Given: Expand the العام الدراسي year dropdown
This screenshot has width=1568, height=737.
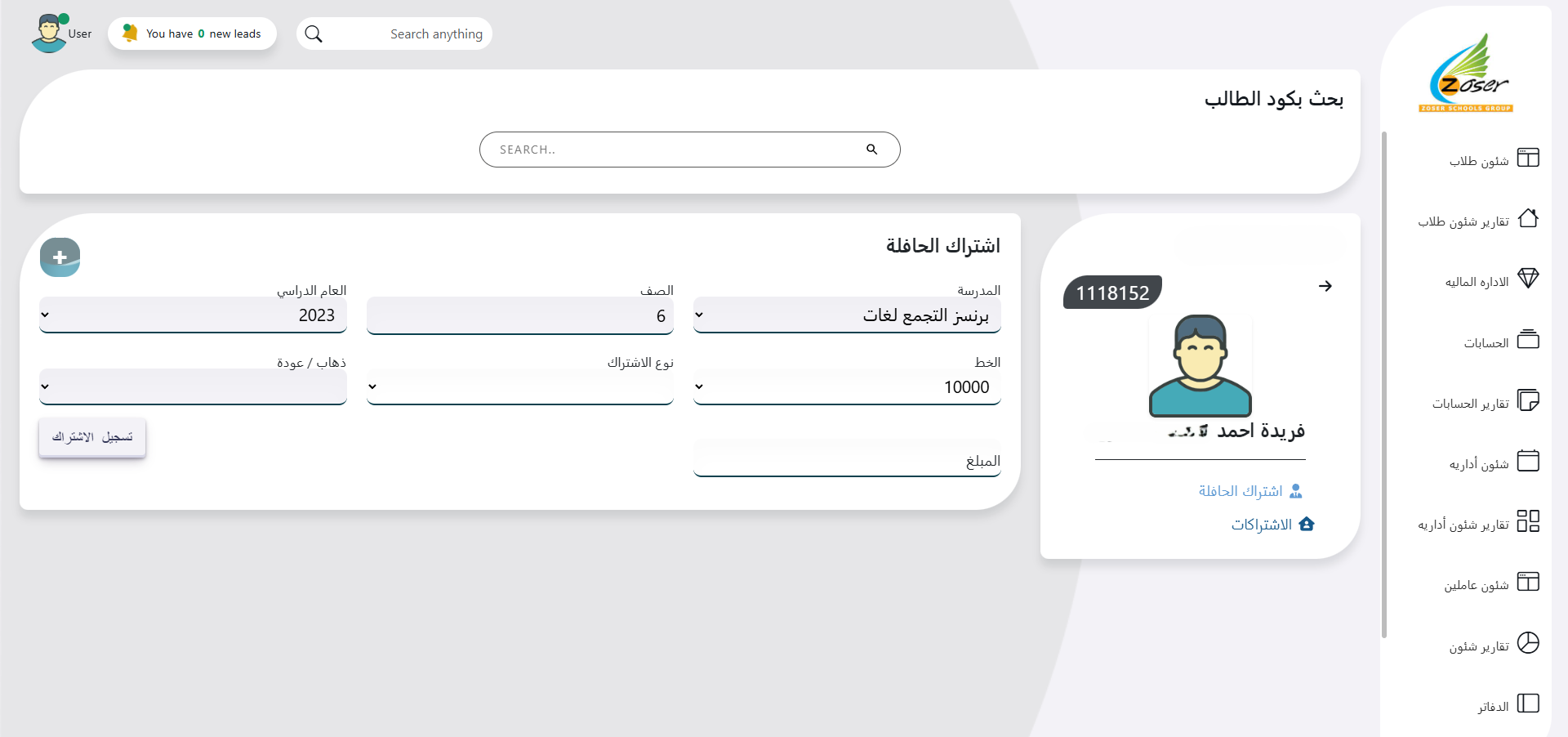Looking at the screenshot, I should [x=193, y=315].
